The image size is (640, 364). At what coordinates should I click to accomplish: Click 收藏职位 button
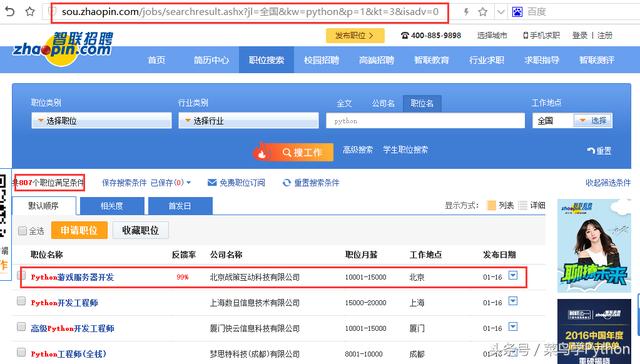(140, 231)
